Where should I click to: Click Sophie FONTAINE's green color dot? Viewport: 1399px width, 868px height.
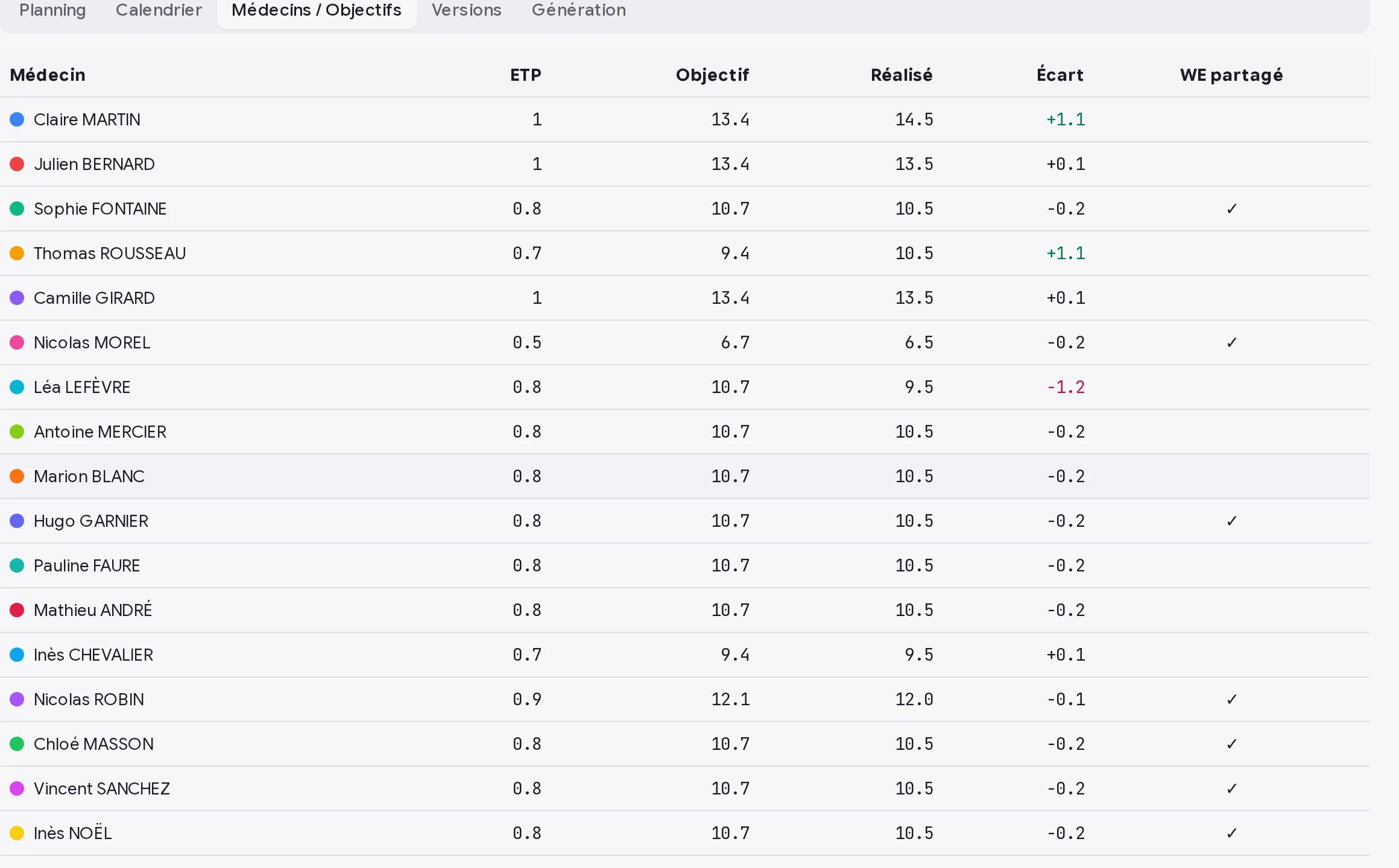coord(17,209)
